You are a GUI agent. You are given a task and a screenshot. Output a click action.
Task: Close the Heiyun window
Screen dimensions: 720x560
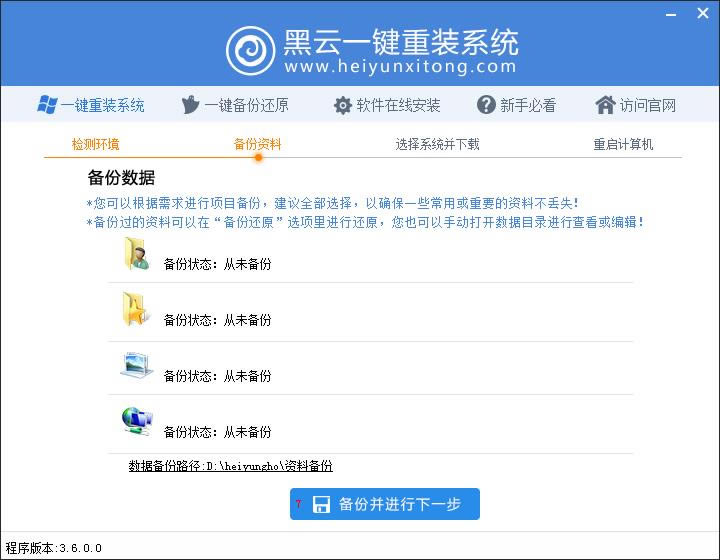pyautogui.click(x=703, y=13)
